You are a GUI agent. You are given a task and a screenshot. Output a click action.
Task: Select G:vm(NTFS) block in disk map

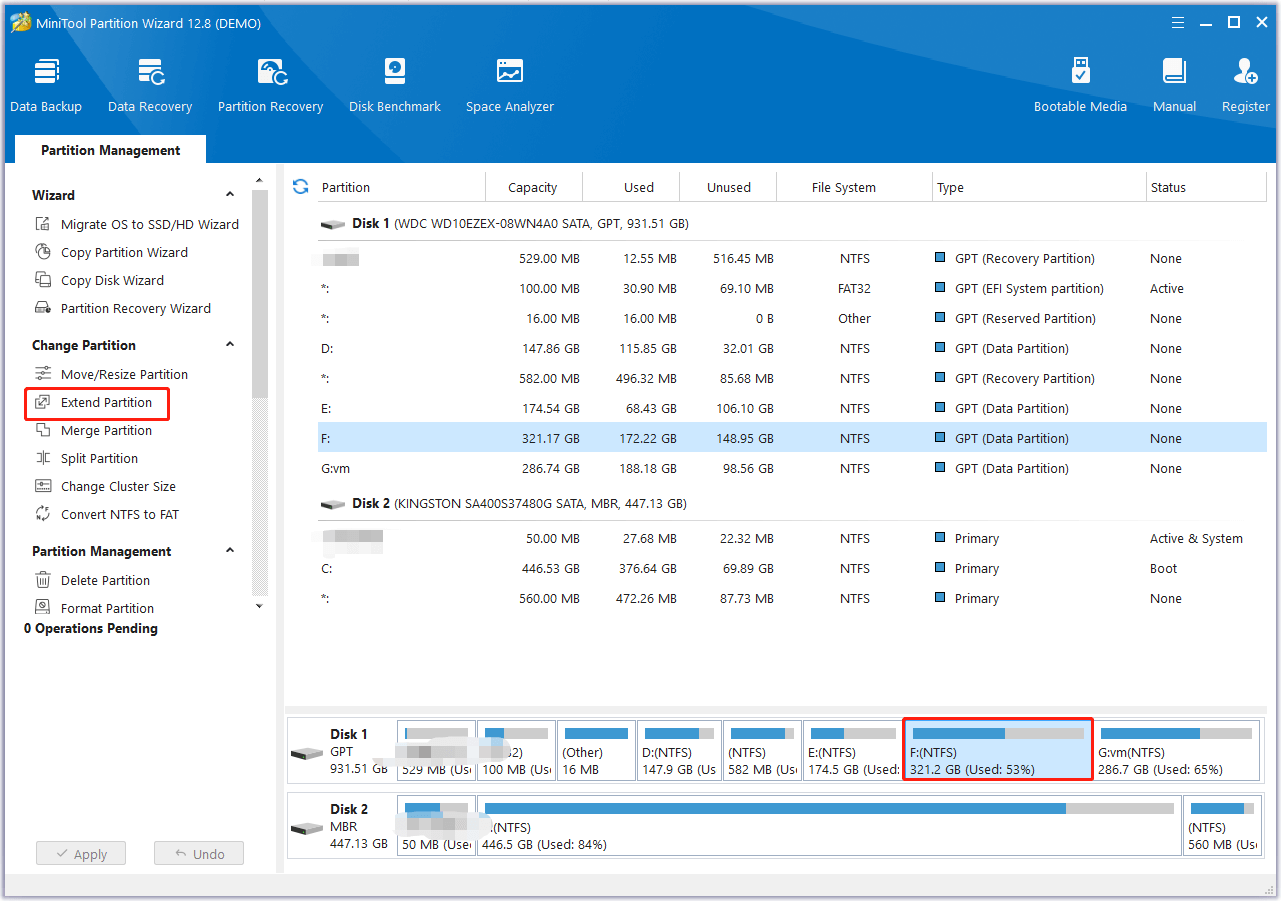click(1176, 750)
